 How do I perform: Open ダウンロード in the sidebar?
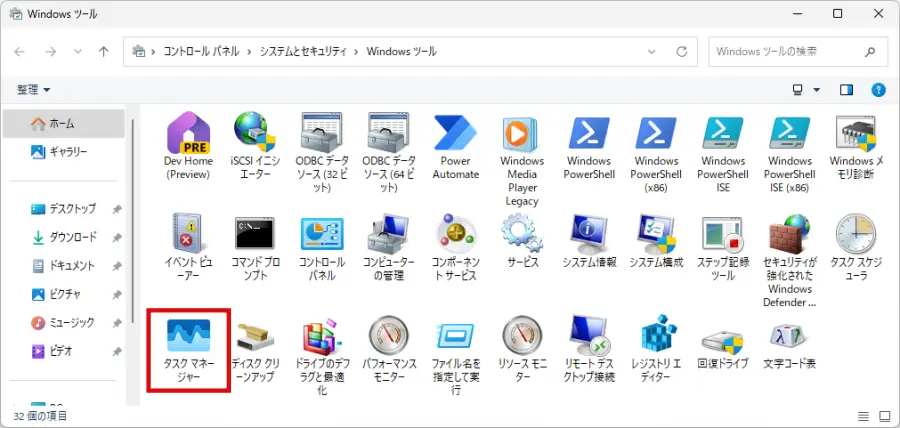(x=63, y=237)
